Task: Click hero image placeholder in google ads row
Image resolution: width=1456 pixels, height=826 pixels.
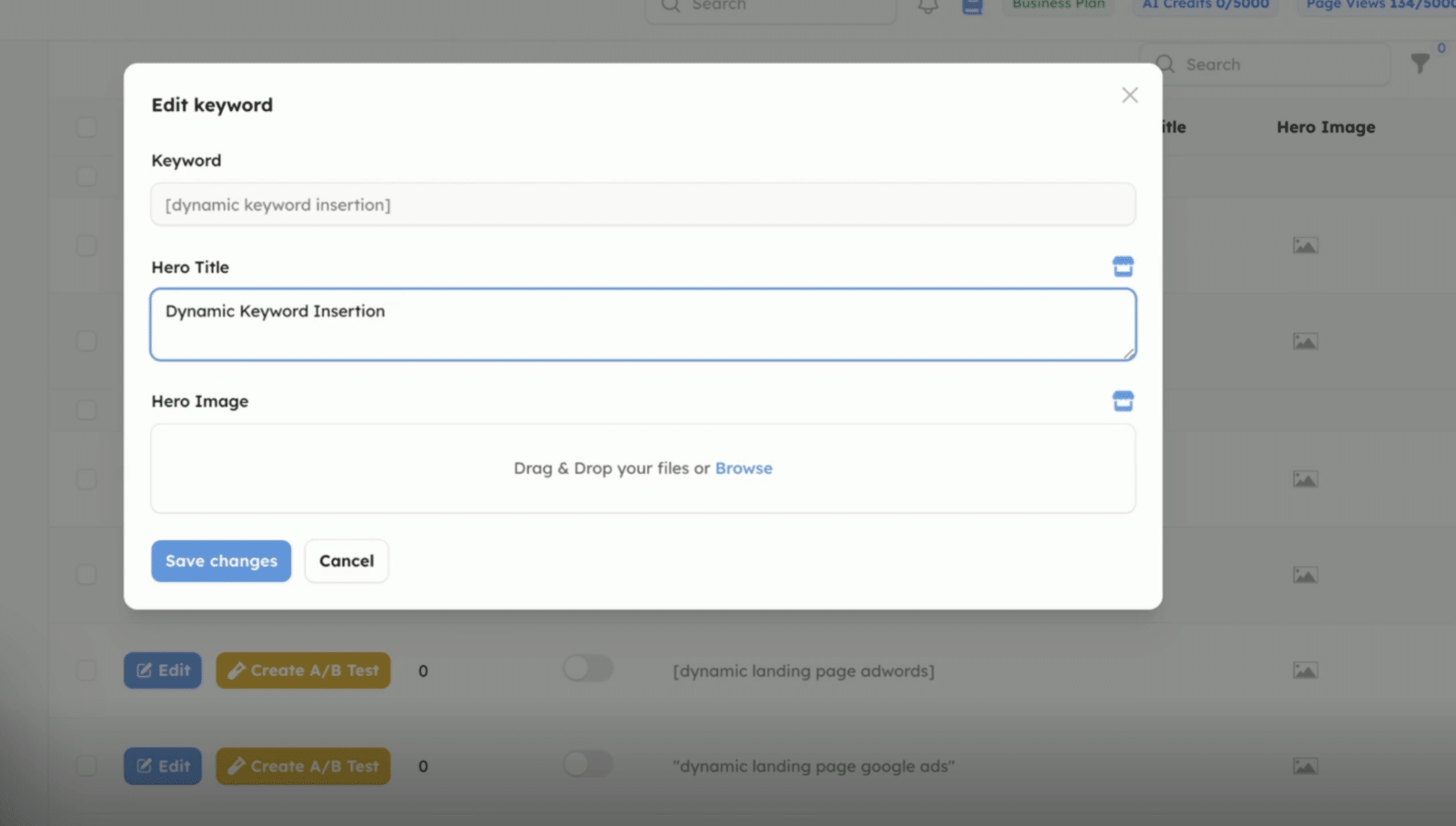Action: (x=1305, y=766)
